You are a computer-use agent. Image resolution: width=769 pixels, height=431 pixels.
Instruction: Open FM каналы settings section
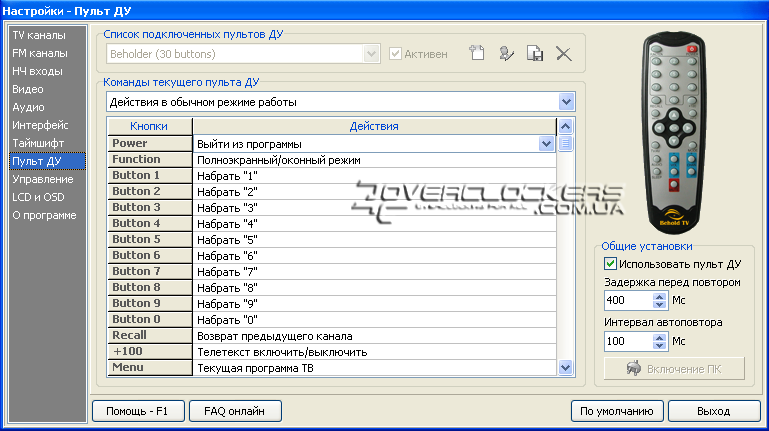(40, 53)
